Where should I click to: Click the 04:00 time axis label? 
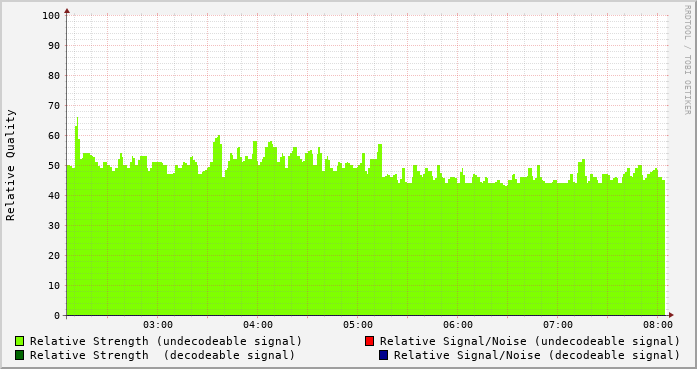click(258, 325)
